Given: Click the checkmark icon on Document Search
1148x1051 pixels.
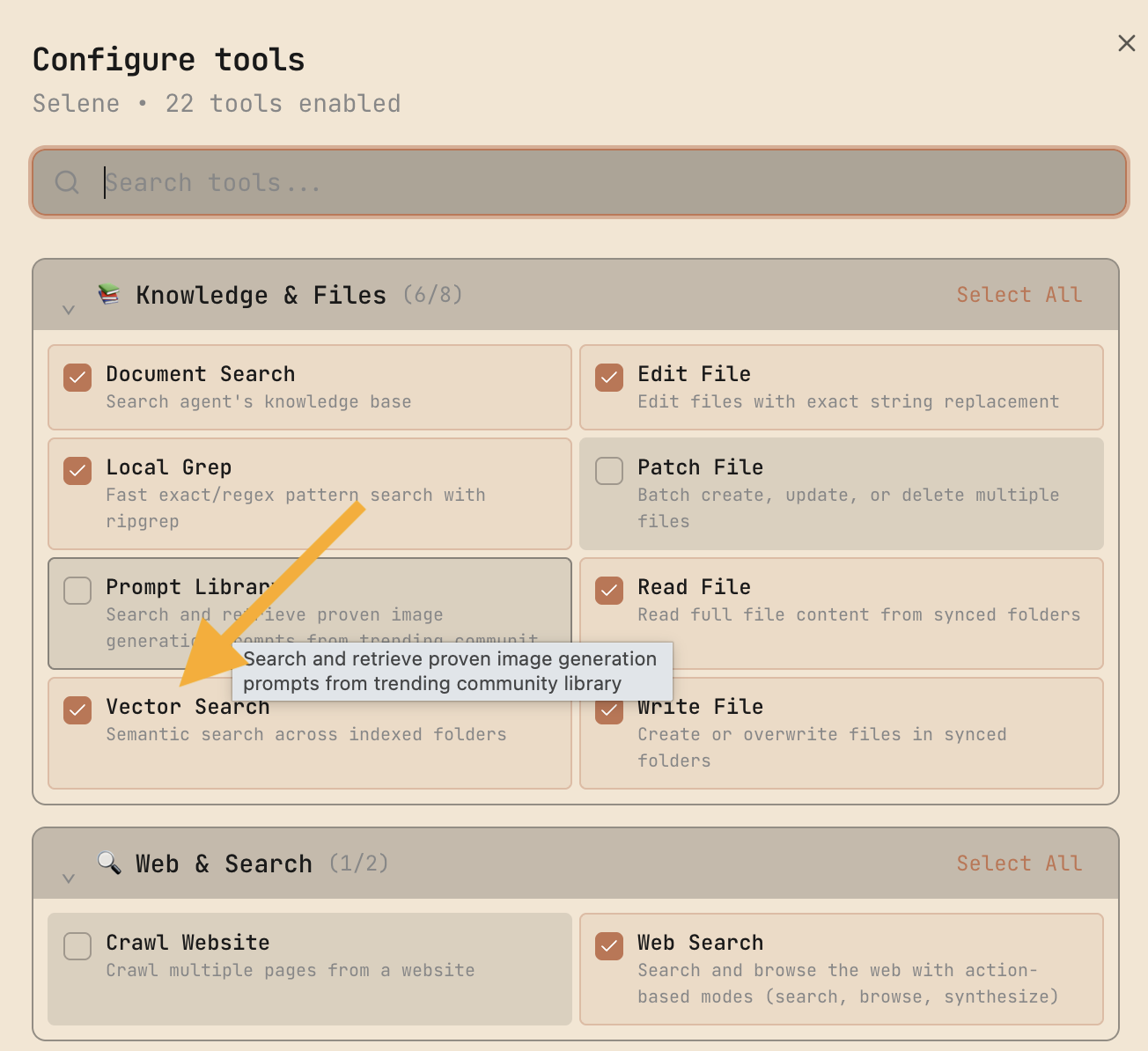Looking at the screenshot, I should [x=77, y=378].
